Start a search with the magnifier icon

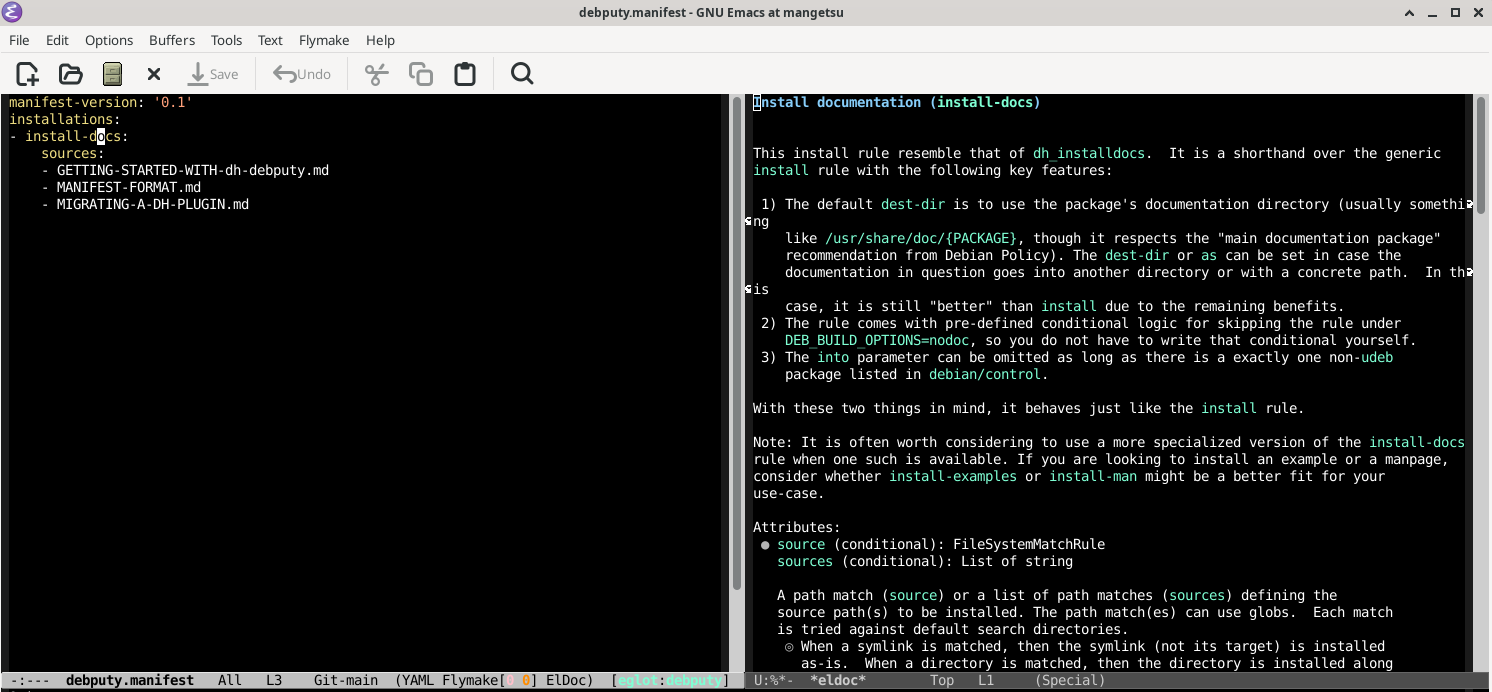pos(522,74)
